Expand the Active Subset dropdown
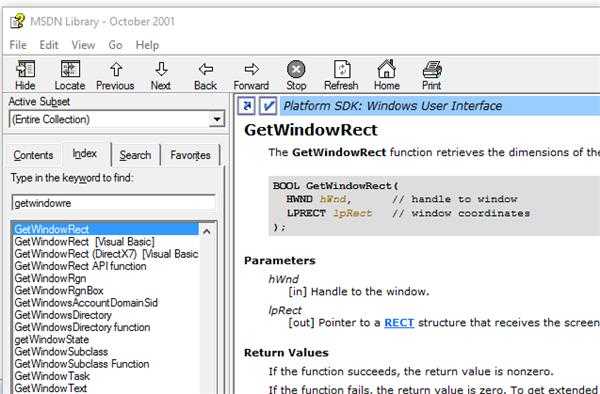 [217, 119]
